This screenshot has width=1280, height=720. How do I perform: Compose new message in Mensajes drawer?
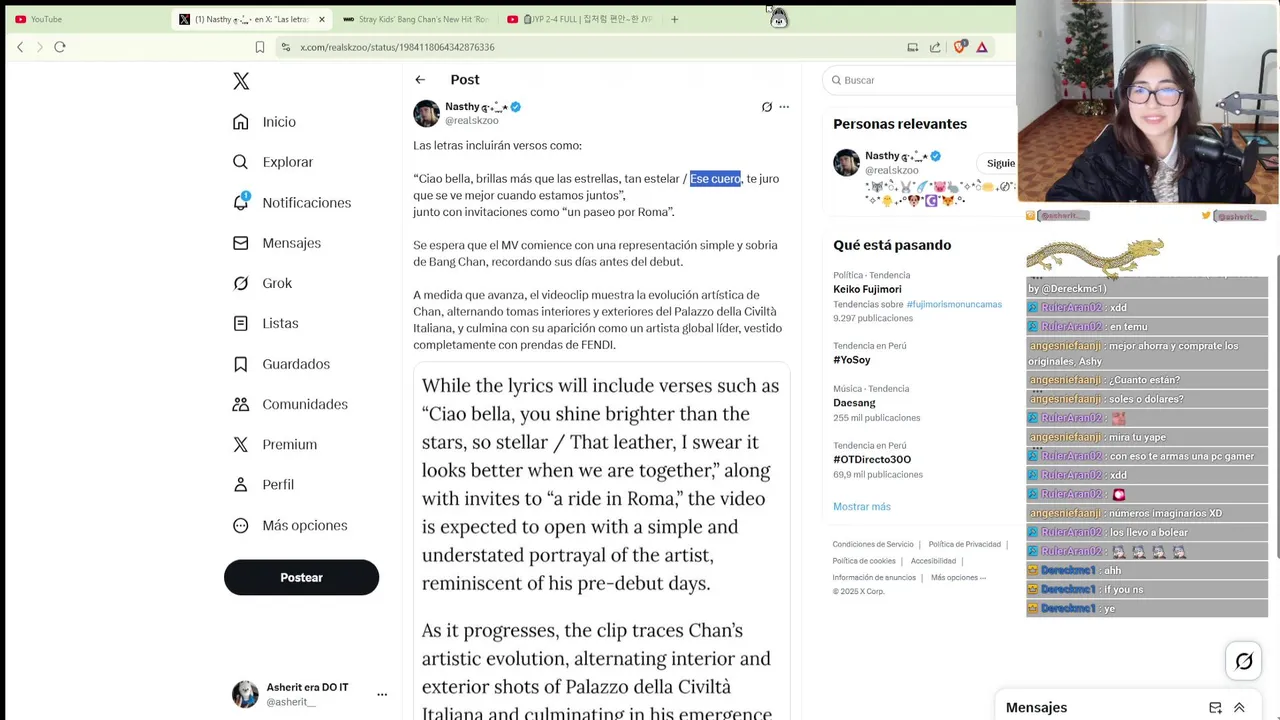pos(1215,708)
